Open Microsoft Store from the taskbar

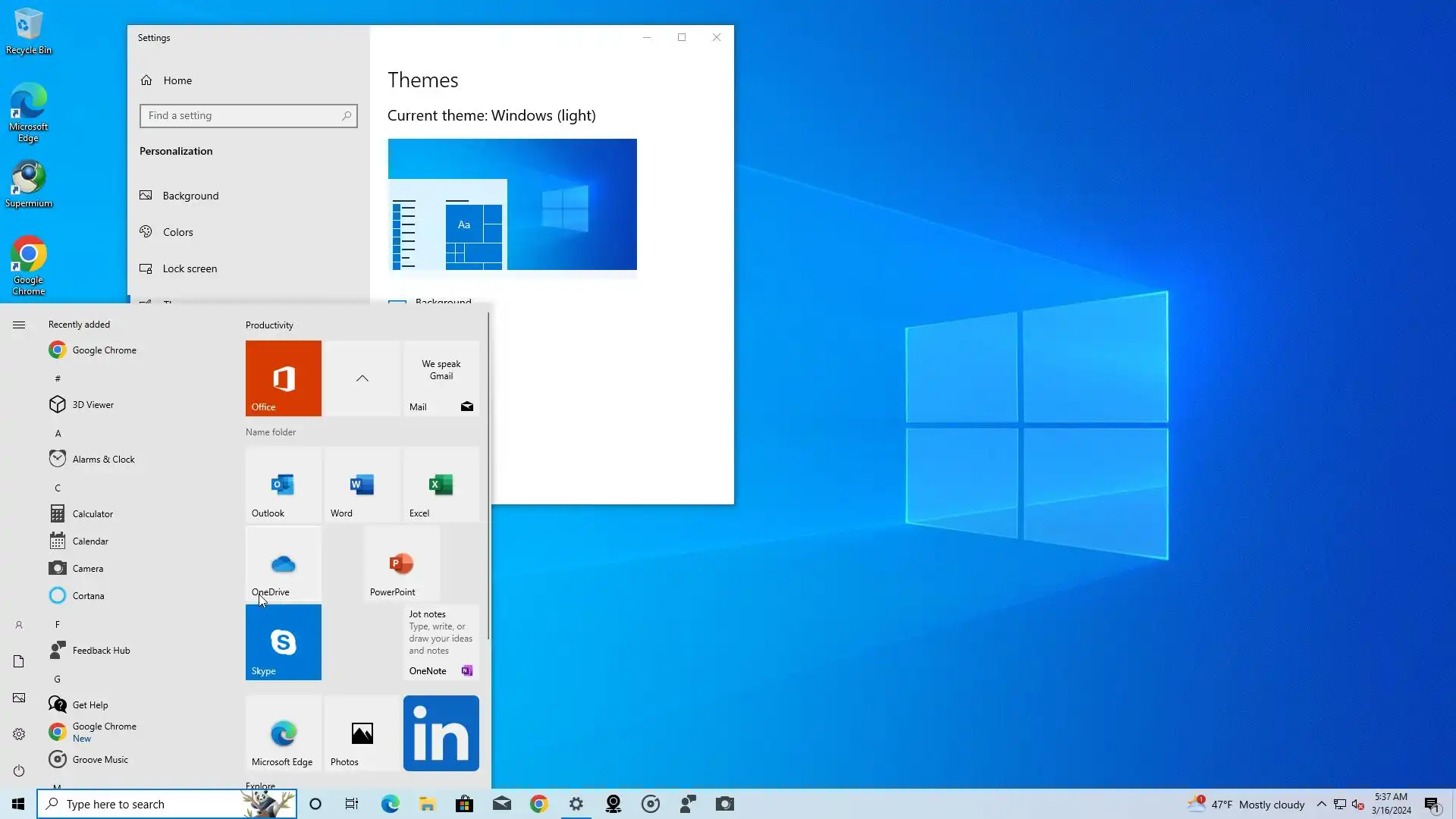[x=464, y=804]
